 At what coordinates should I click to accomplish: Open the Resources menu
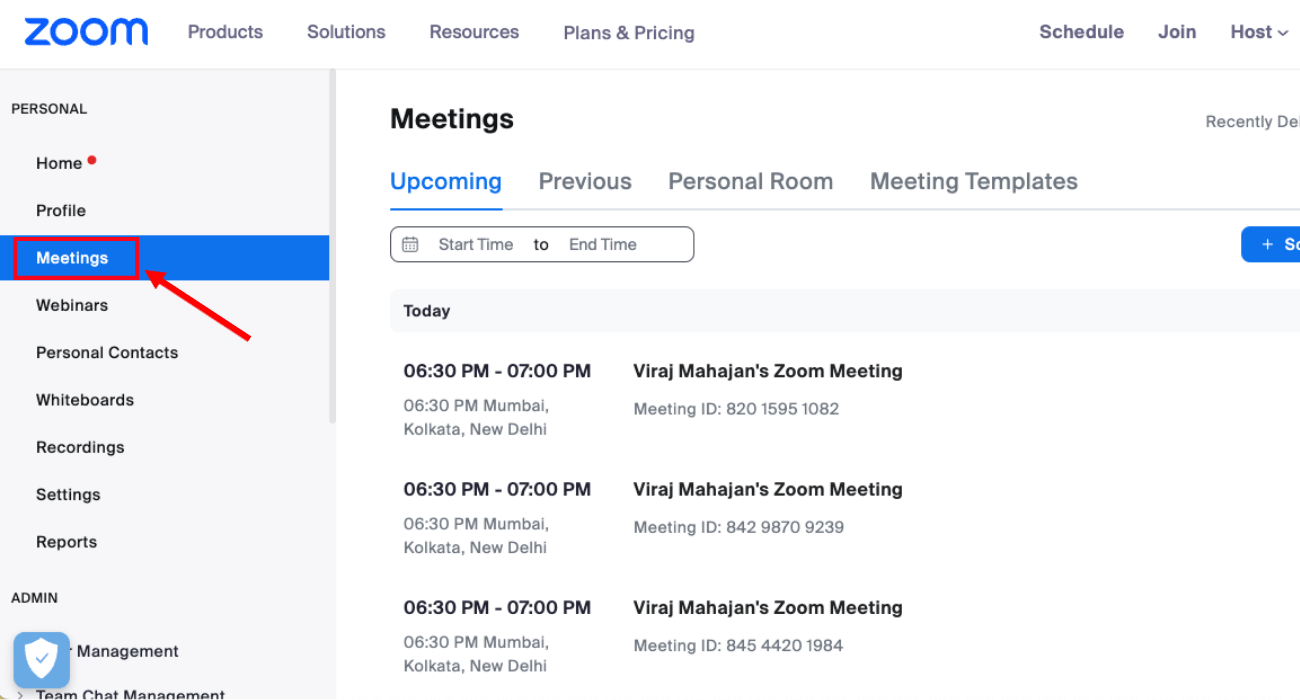[474, 32]
